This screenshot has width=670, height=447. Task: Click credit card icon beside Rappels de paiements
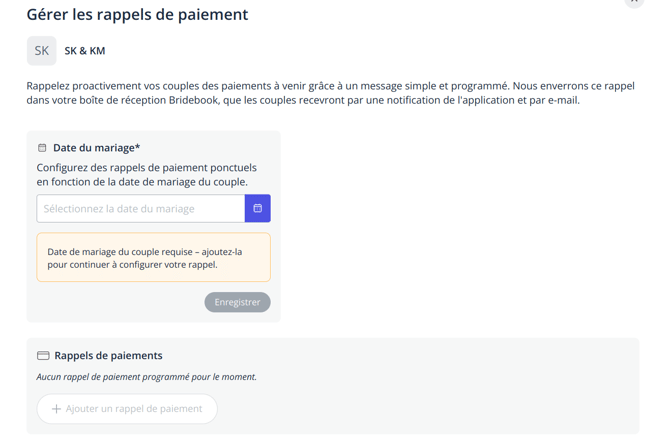coord(43,355)
